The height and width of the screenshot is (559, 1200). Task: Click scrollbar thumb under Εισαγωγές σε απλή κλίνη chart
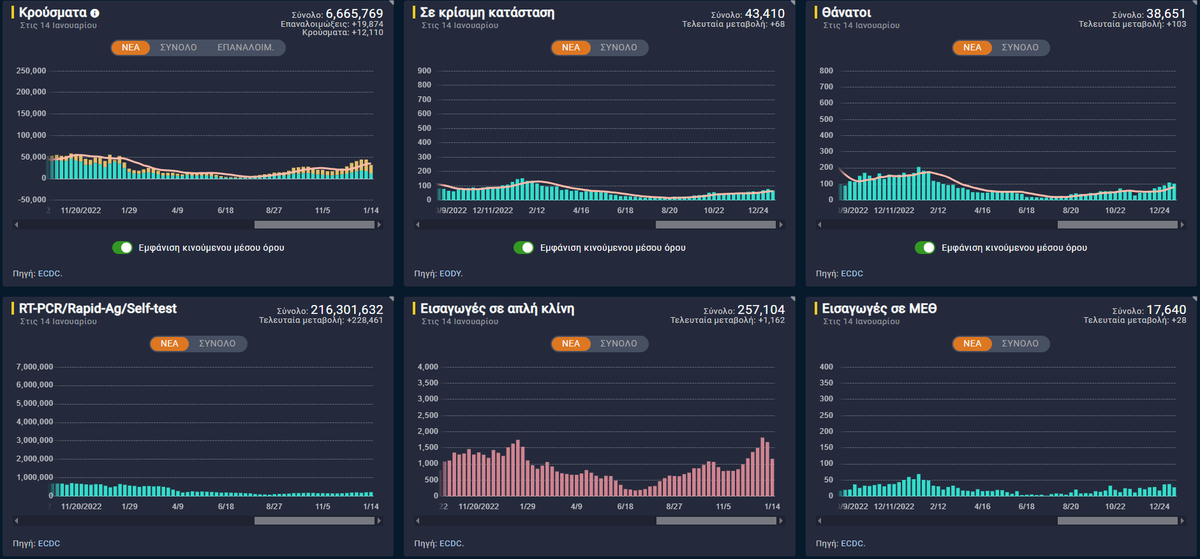714,521
